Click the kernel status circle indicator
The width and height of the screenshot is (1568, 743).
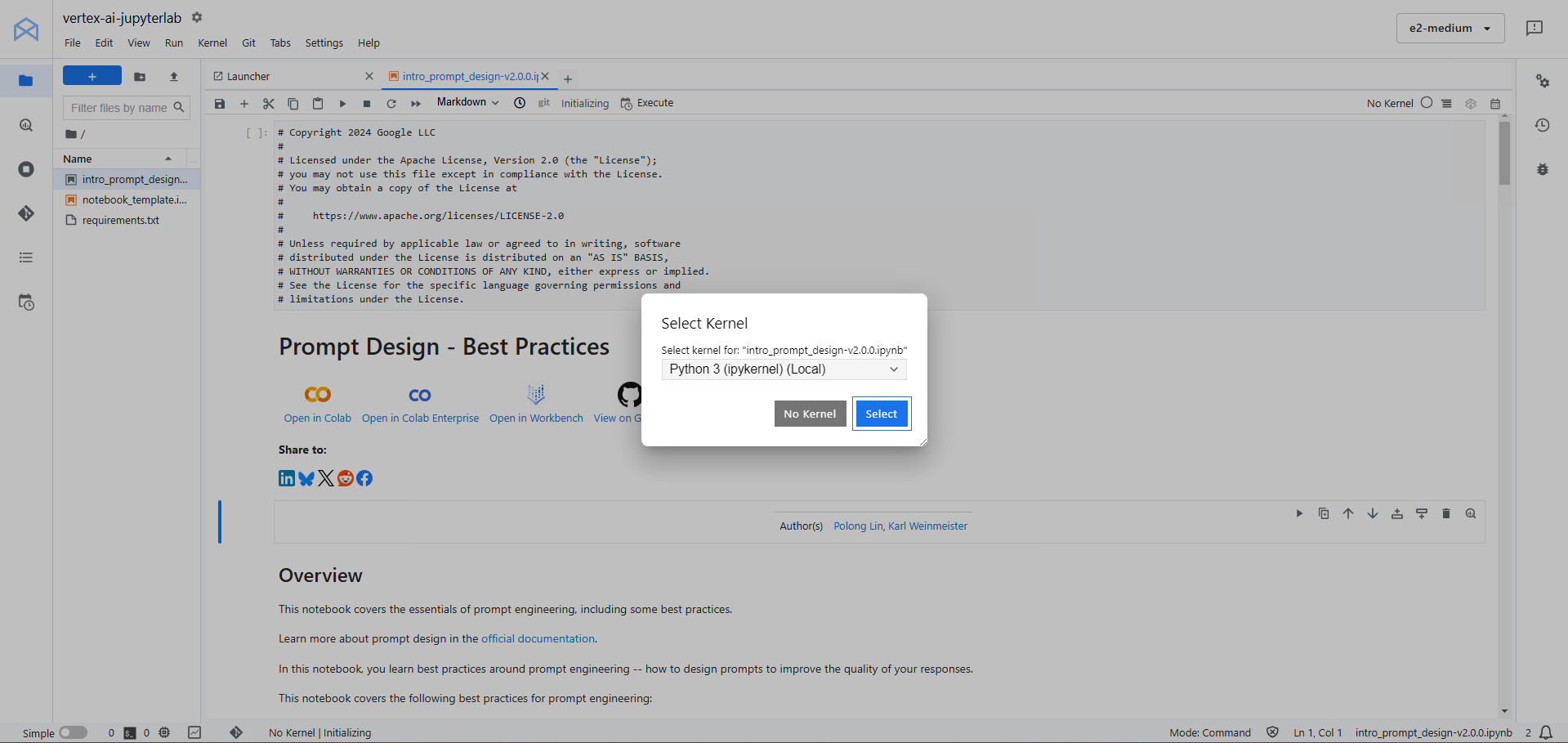tap(1427, 103)
